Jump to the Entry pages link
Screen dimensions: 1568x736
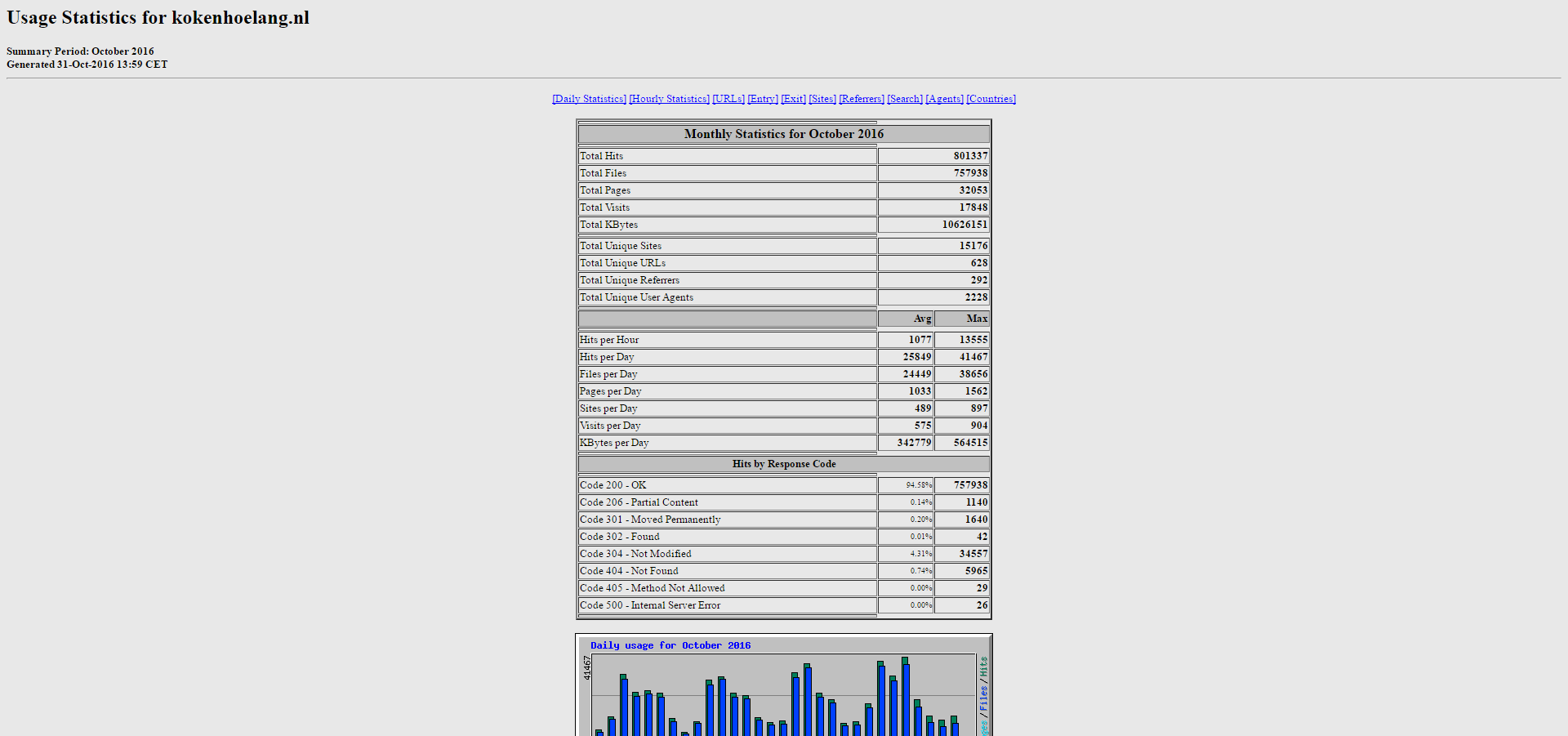(x=763, y=99)
